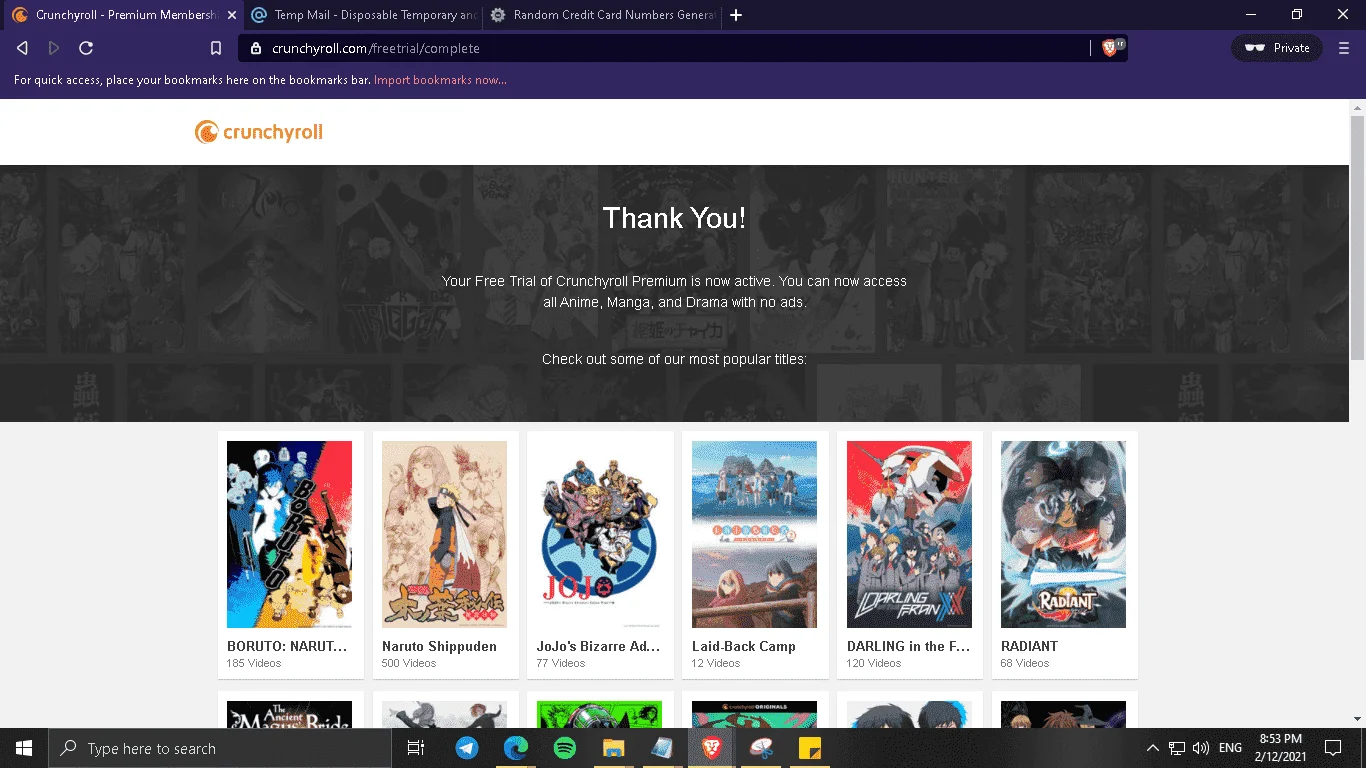Go back with the browser back arrow
This screenshot has height=768, width=1366.
(22, 48)
